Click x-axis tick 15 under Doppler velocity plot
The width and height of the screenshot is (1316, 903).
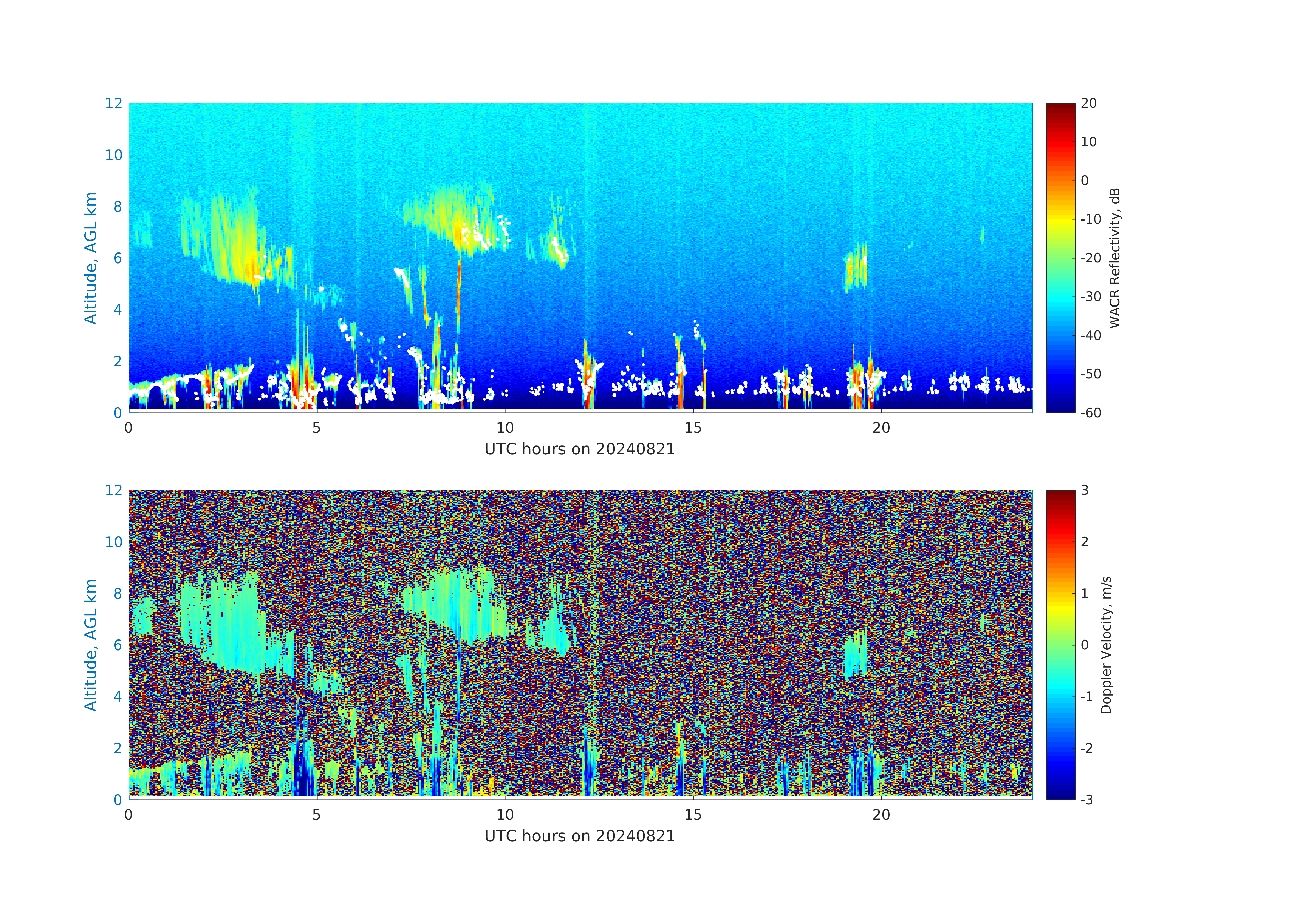(x=693, y=815)
